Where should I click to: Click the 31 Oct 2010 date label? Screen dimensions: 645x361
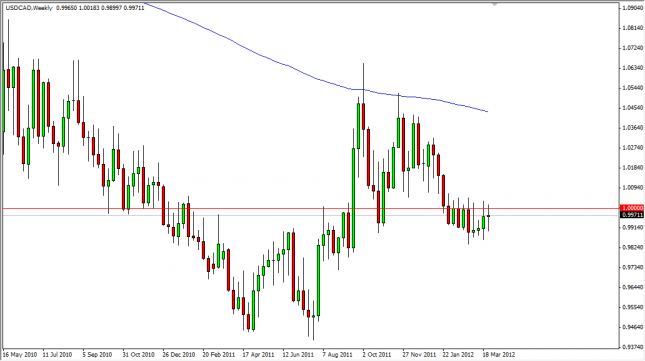pyautogui.click(x=138, y=354)
